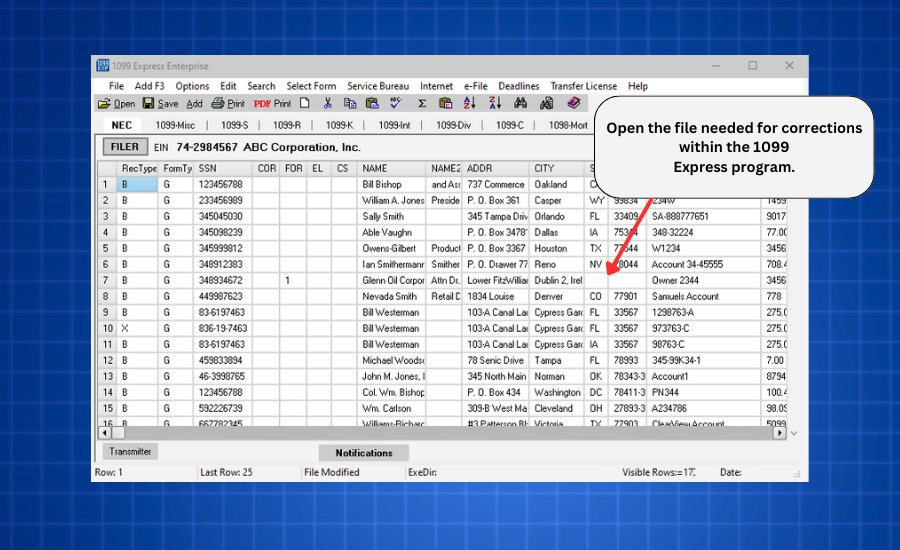900x550 pixels.
Task: Open the e-File menu
Action: [475, 86]
